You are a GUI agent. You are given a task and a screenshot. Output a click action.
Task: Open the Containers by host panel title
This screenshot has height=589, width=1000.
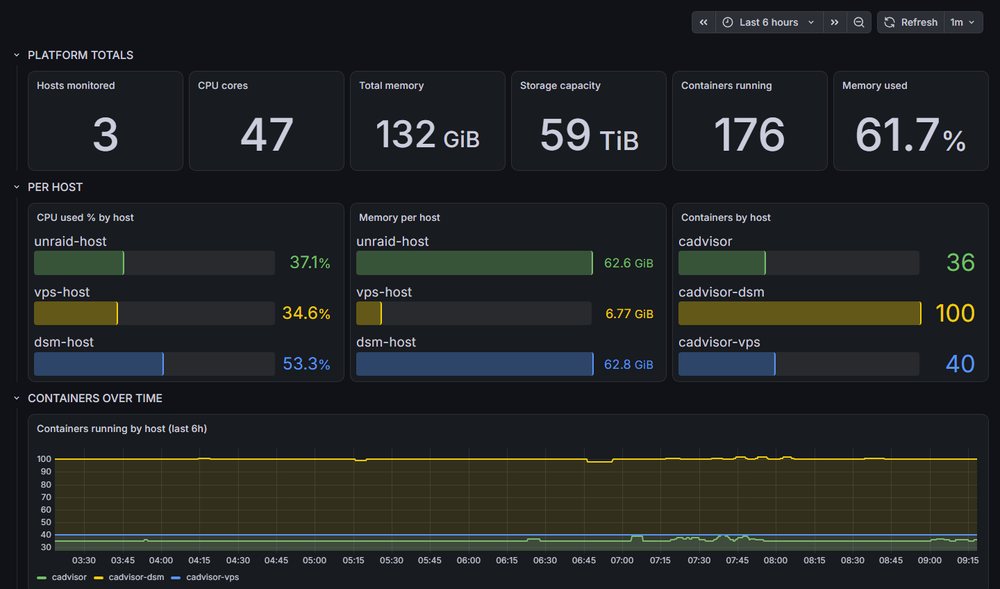pyautogui.click(x=726, y=217)
